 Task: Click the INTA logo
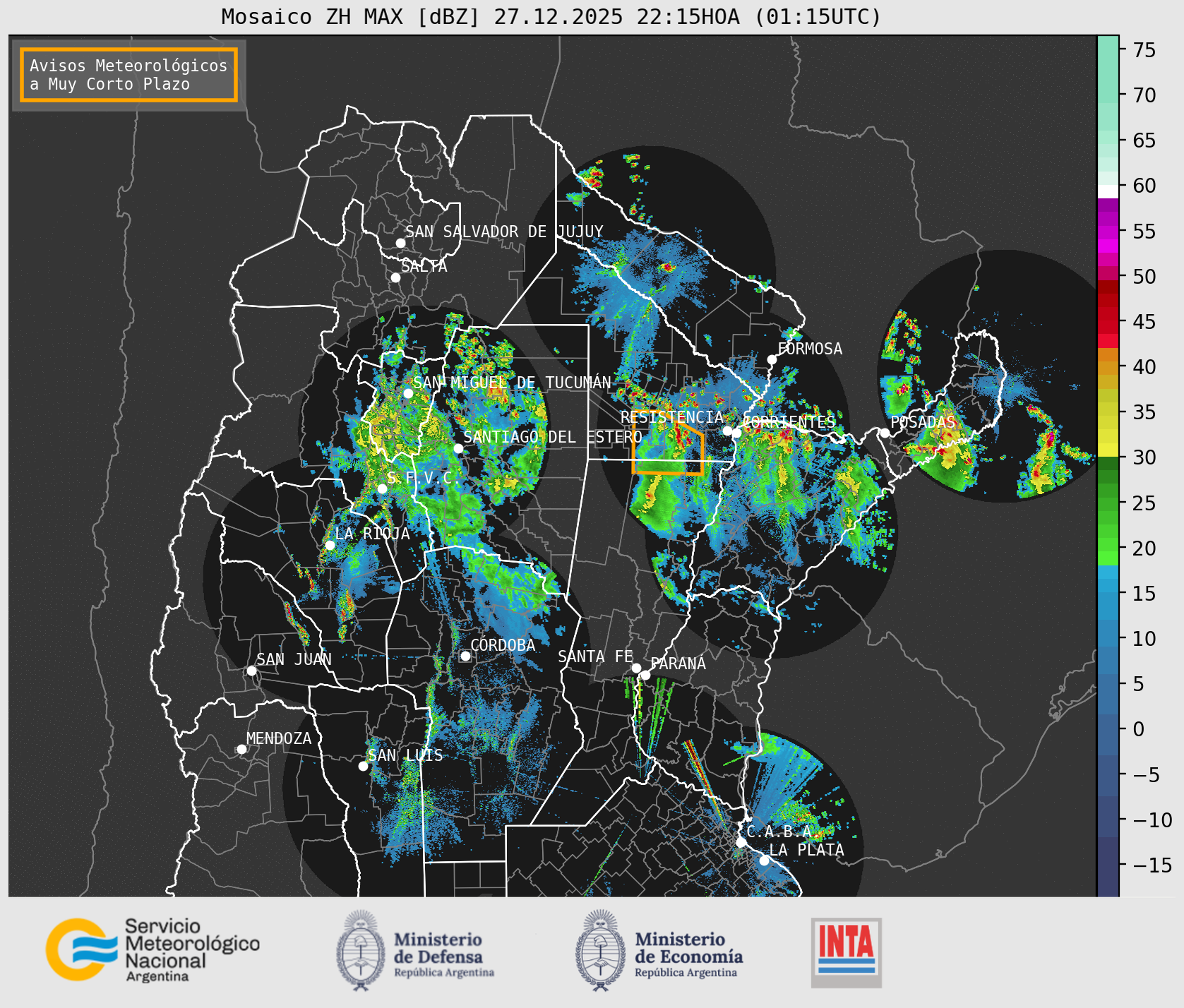(847, 952)
